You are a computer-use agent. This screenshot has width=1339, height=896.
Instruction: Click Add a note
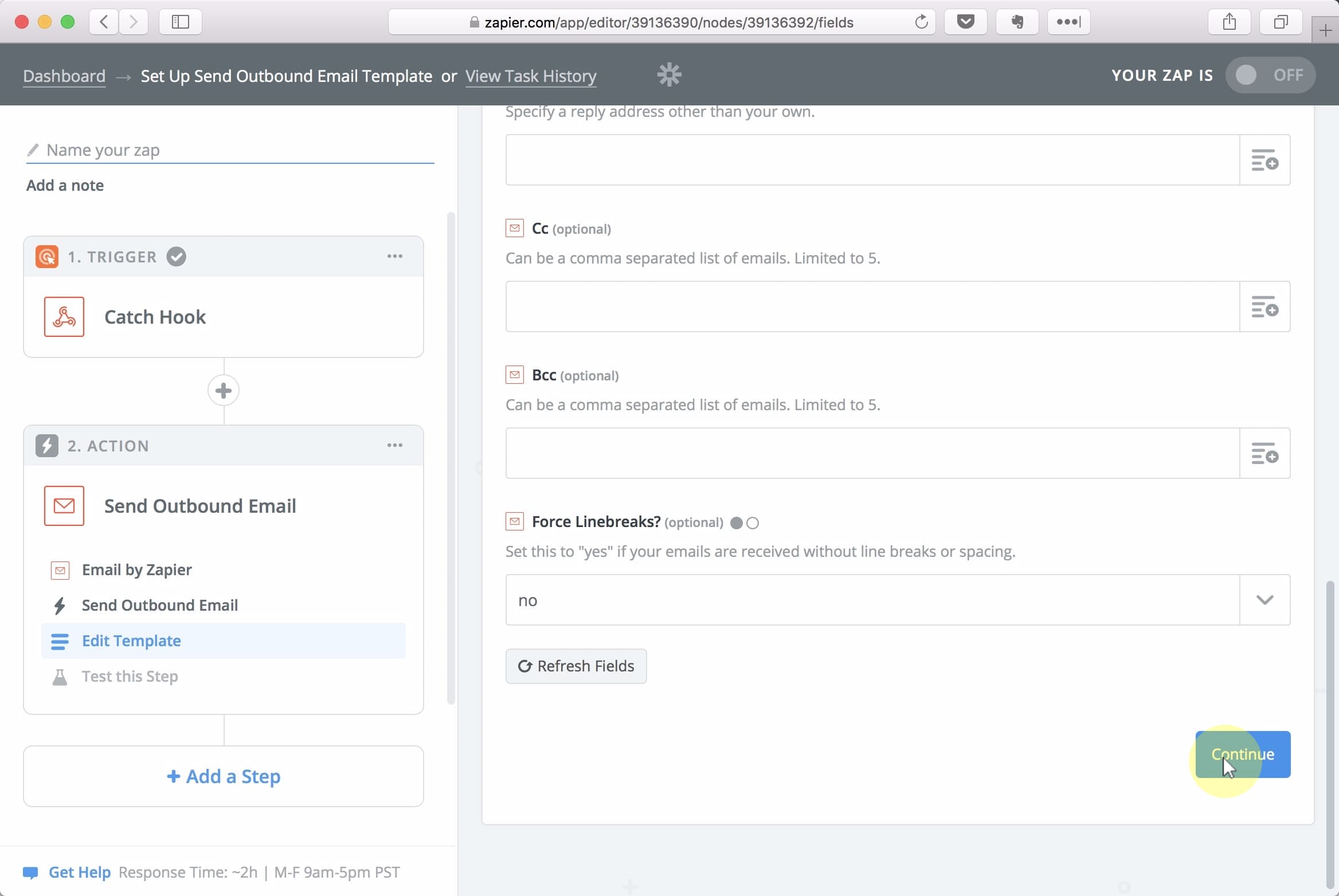(65, 186)
